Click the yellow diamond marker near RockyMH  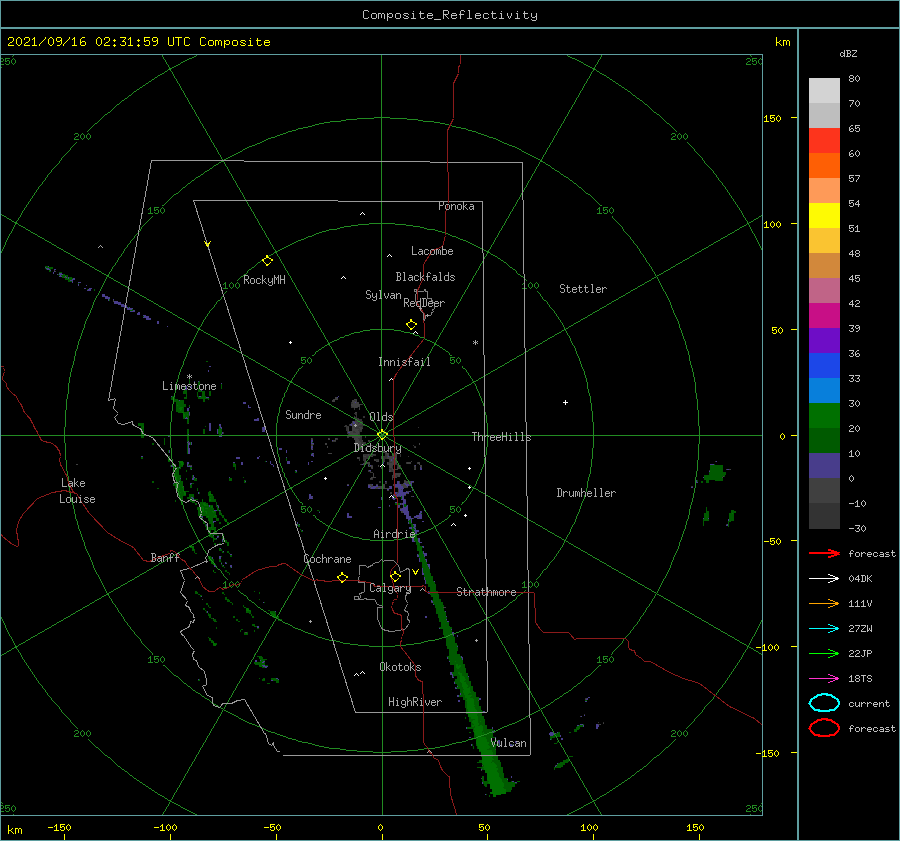click(x=267, y=261)
